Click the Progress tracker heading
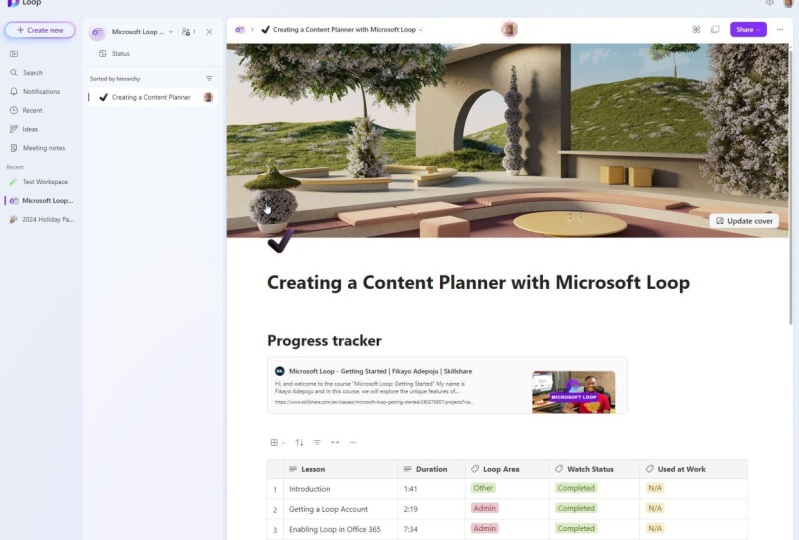The height and width of the screenshot is (540, 799). (324, 340)
